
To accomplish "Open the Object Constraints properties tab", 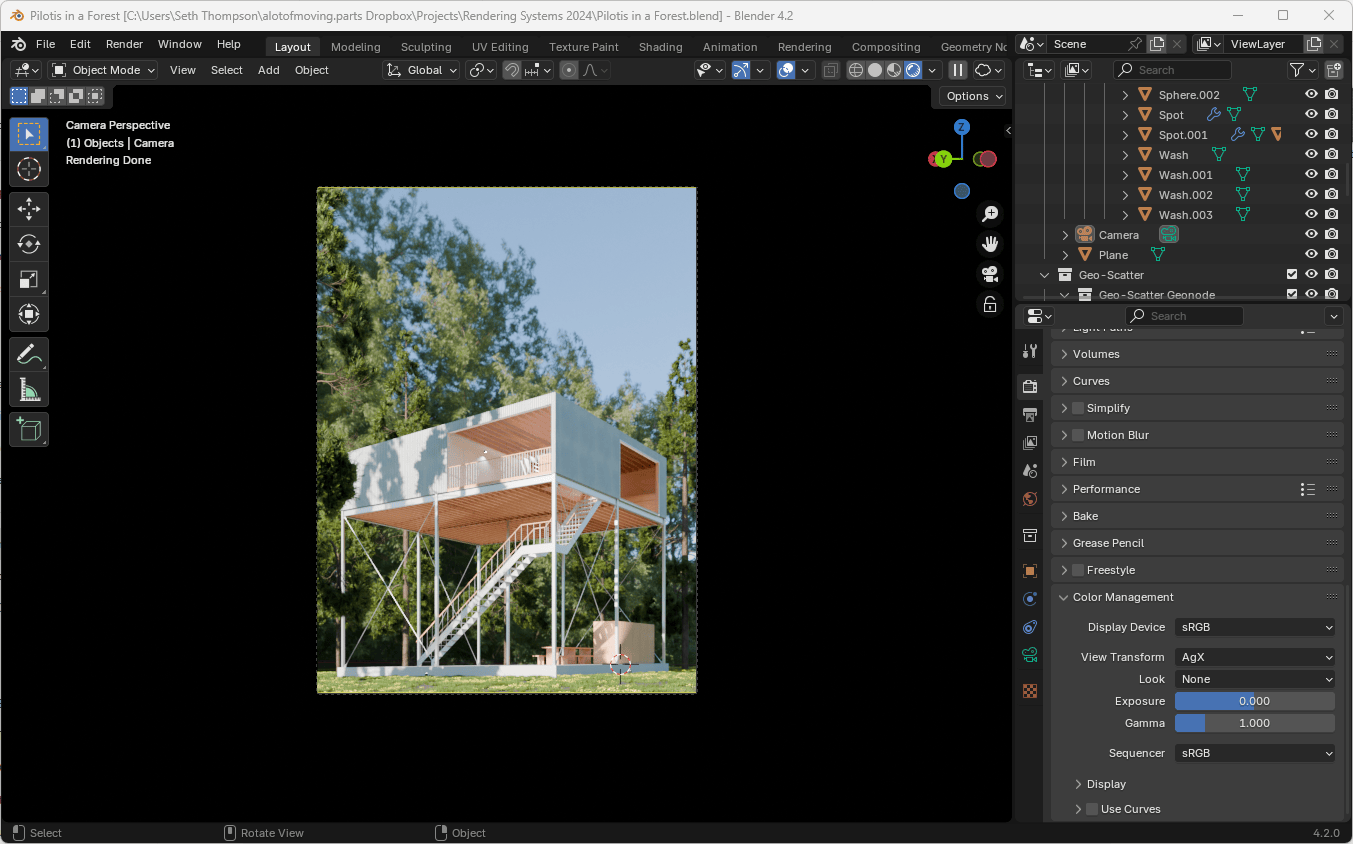I will [x=1030, y=627].
